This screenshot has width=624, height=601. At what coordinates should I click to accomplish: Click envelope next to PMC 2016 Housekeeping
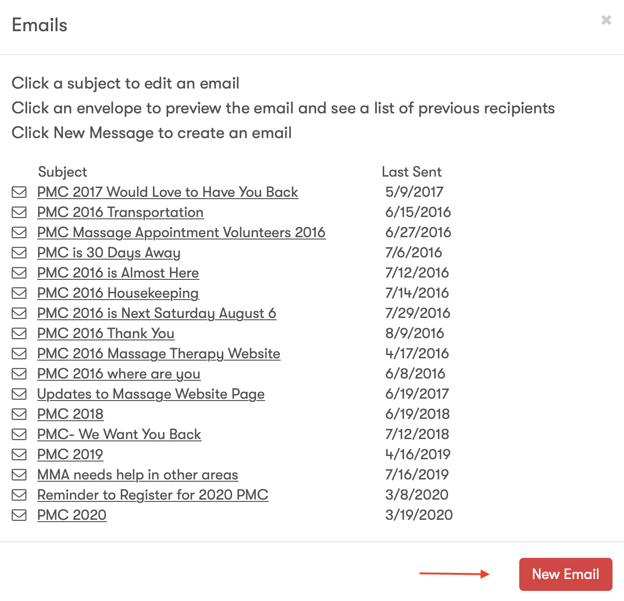[19, 293]
